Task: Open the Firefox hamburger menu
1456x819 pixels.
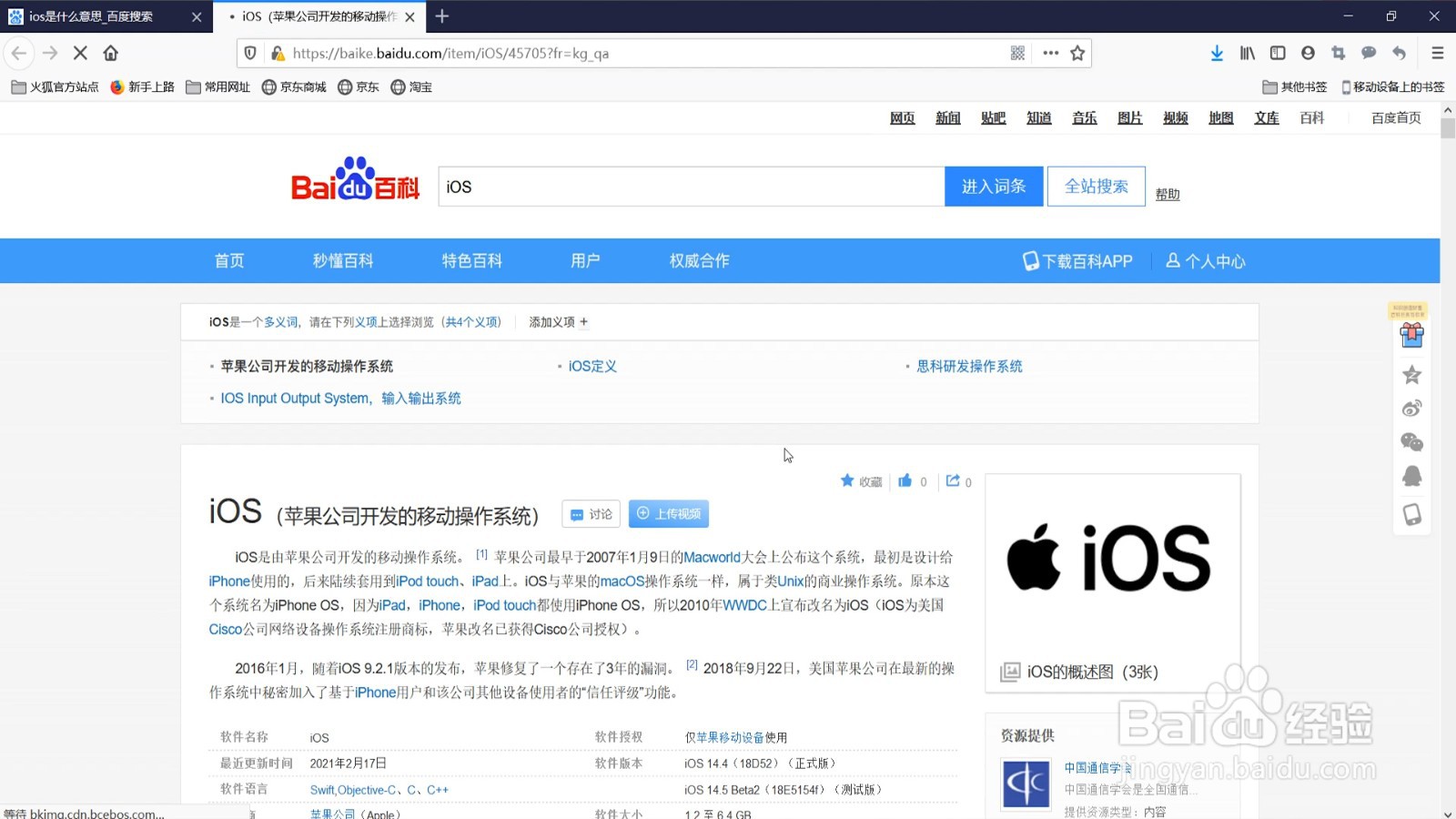Action: [1440, 53]
